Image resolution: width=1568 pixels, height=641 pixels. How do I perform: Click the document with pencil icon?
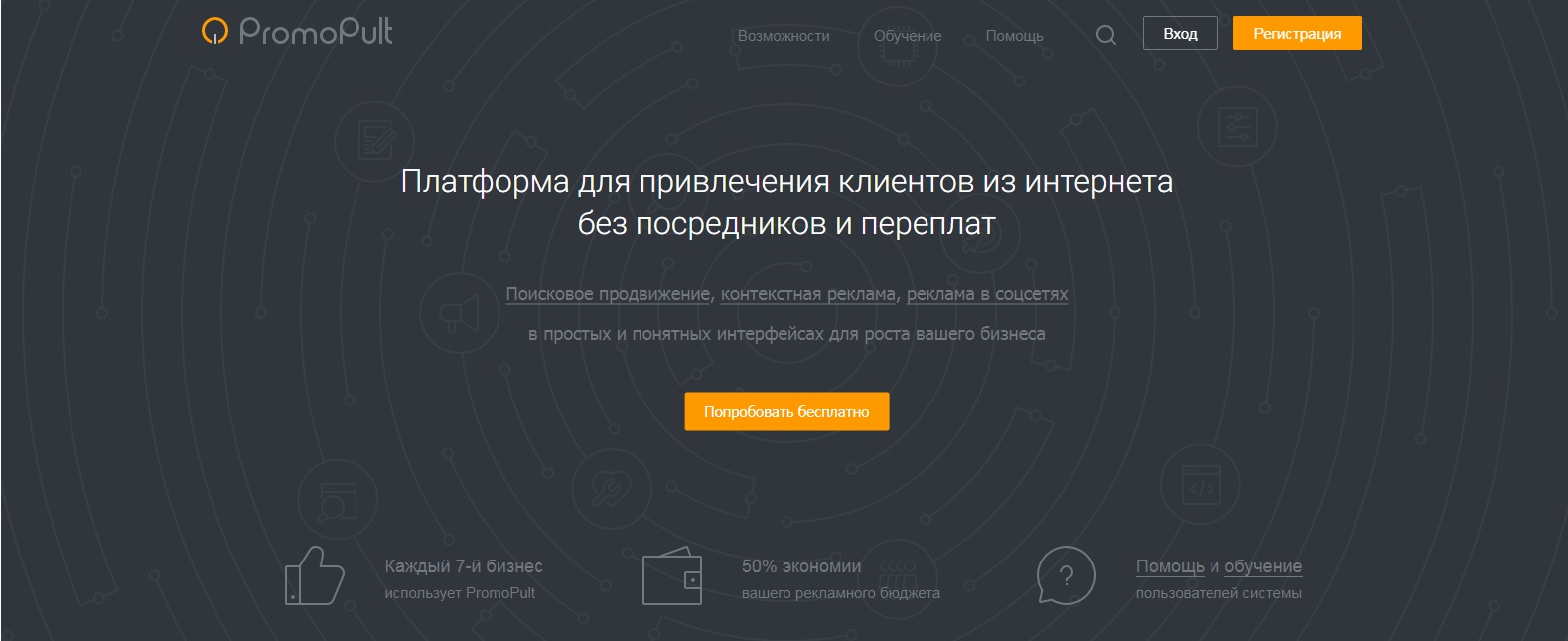coord(373,140)
